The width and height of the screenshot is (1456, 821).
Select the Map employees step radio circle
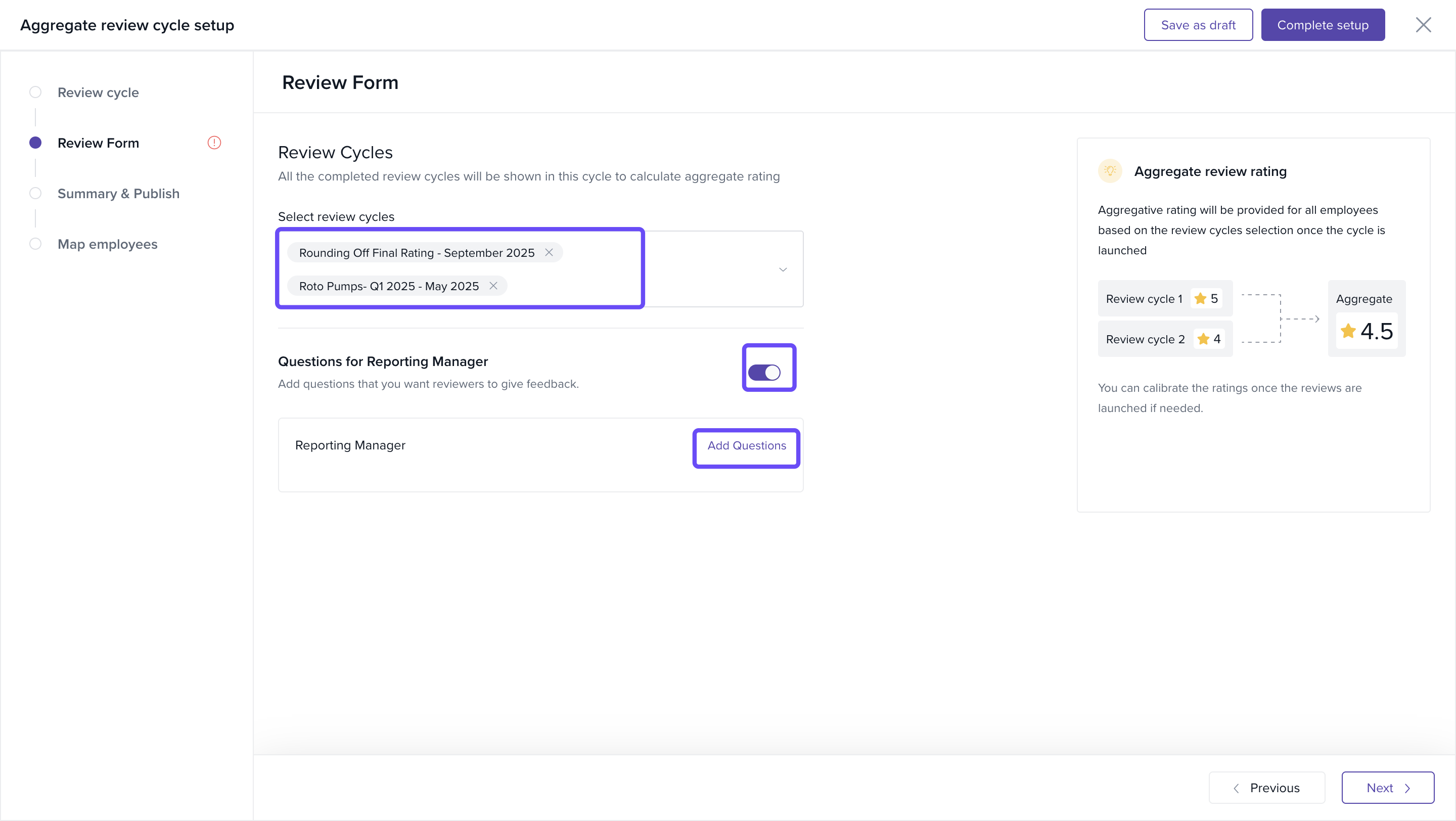click(35, 244)
